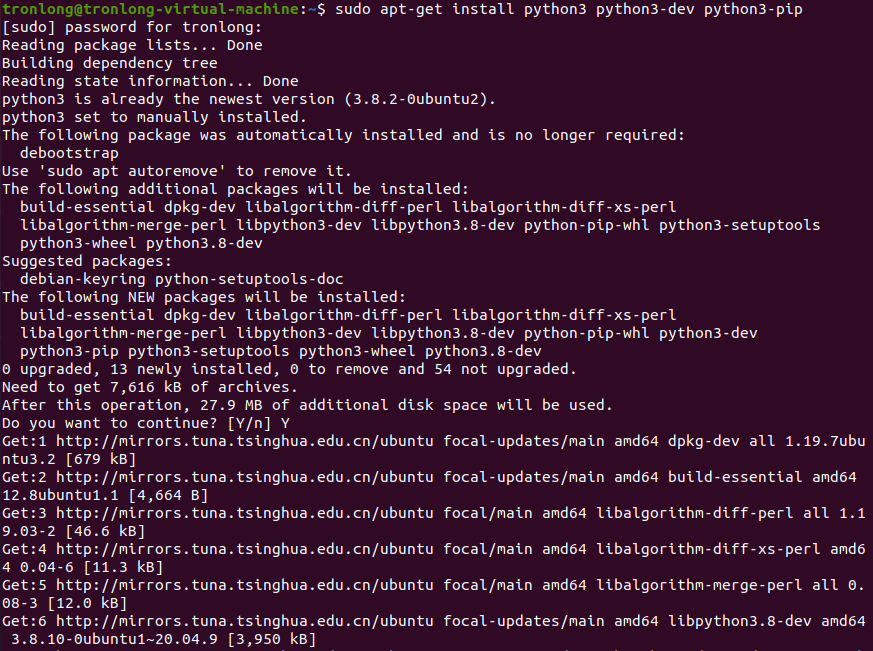The height and width of the screenshot is (651, 873).
Task: Click the 'Reading package lists... Done' line
Action: (x=132, y=45)
